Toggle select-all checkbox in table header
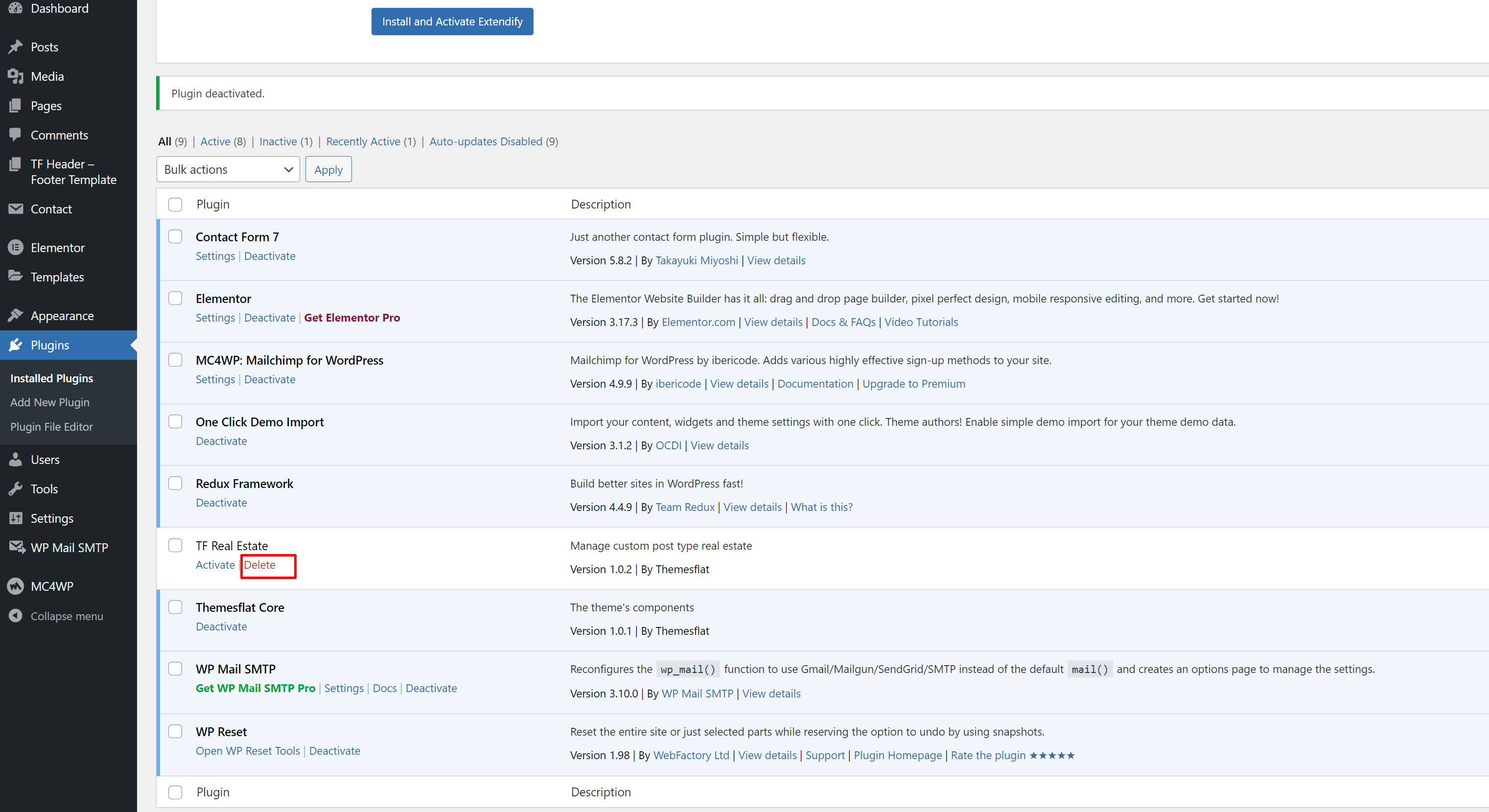 tap(175, 205)
